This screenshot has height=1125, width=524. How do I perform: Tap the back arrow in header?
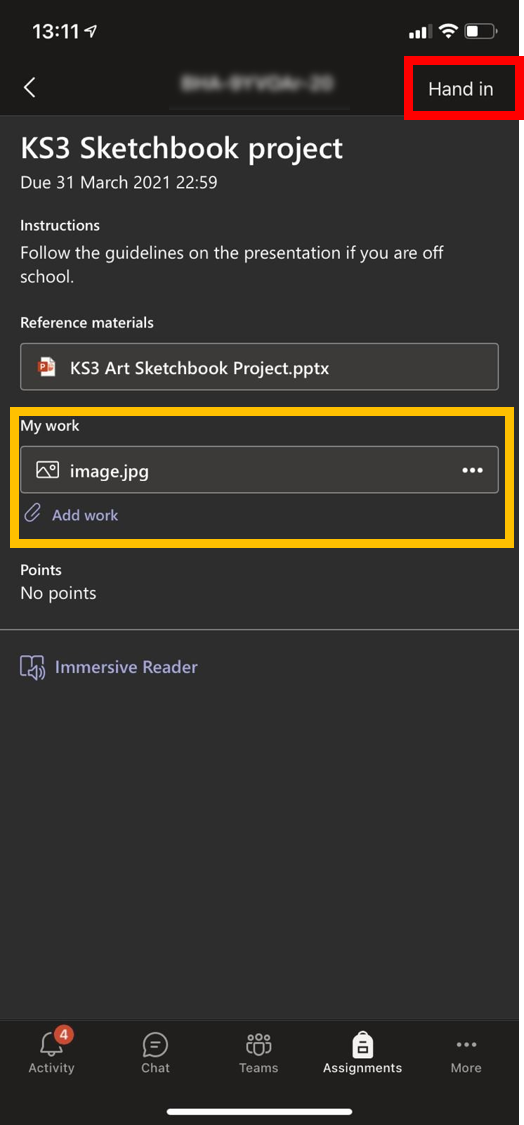point(29,88)
